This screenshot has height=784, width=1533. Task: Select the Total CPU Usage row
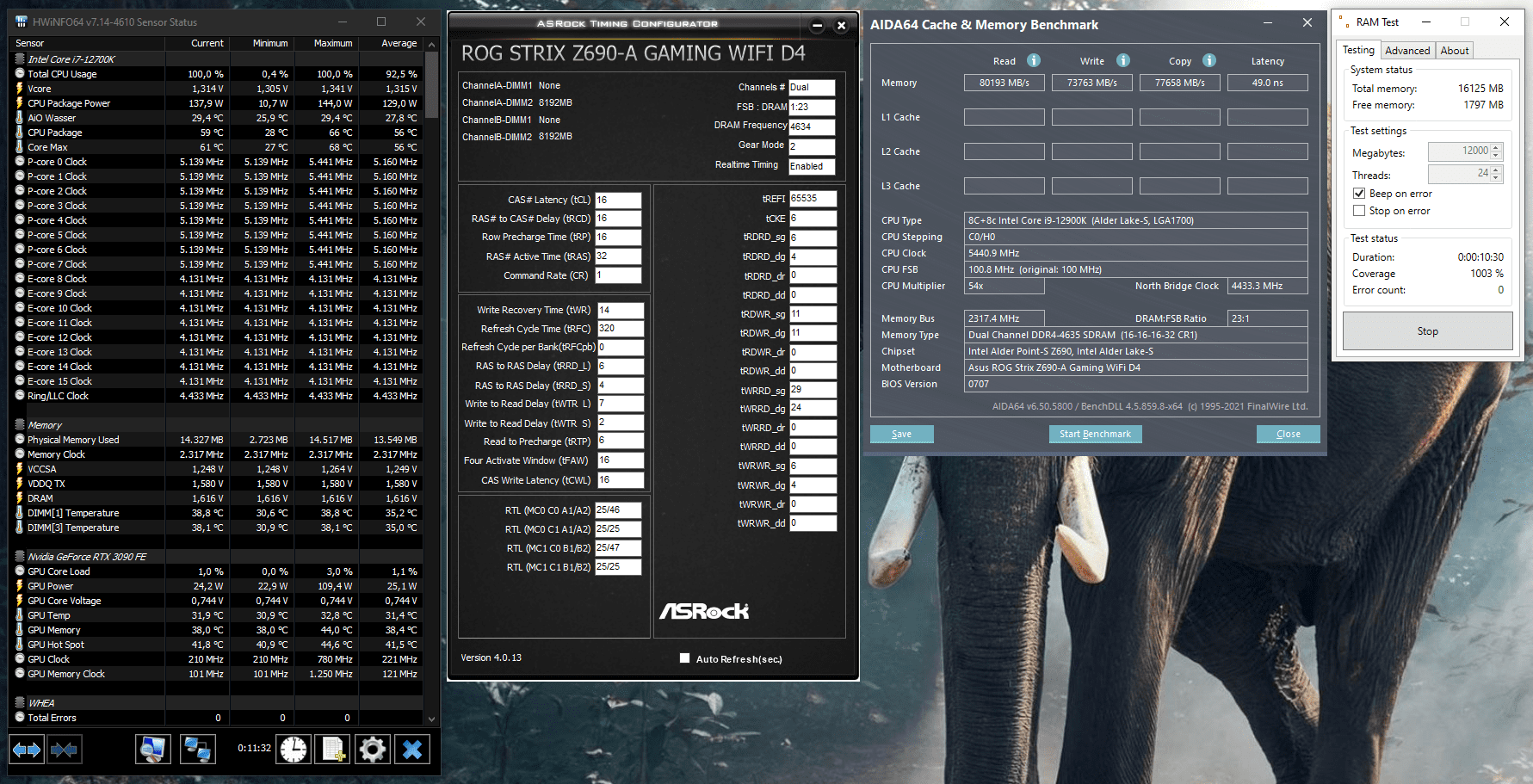click(217, 74)
